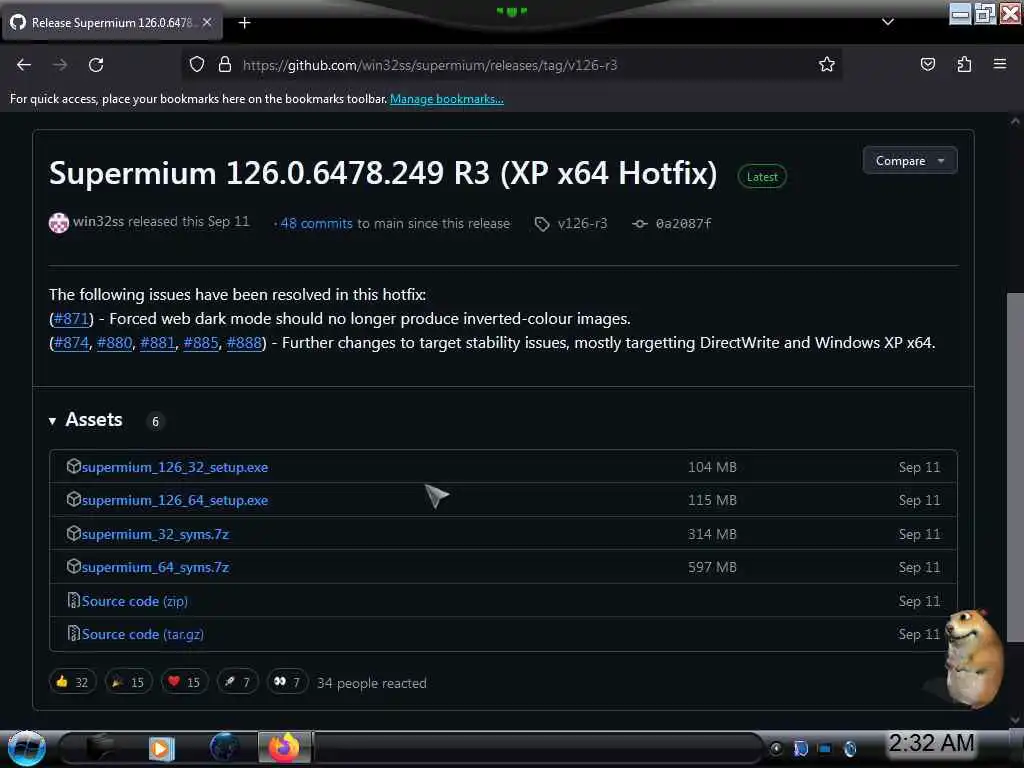Screen dimensions: 1024x768
Task: Bookmark this page with the star icon
Action: point(827,65)
